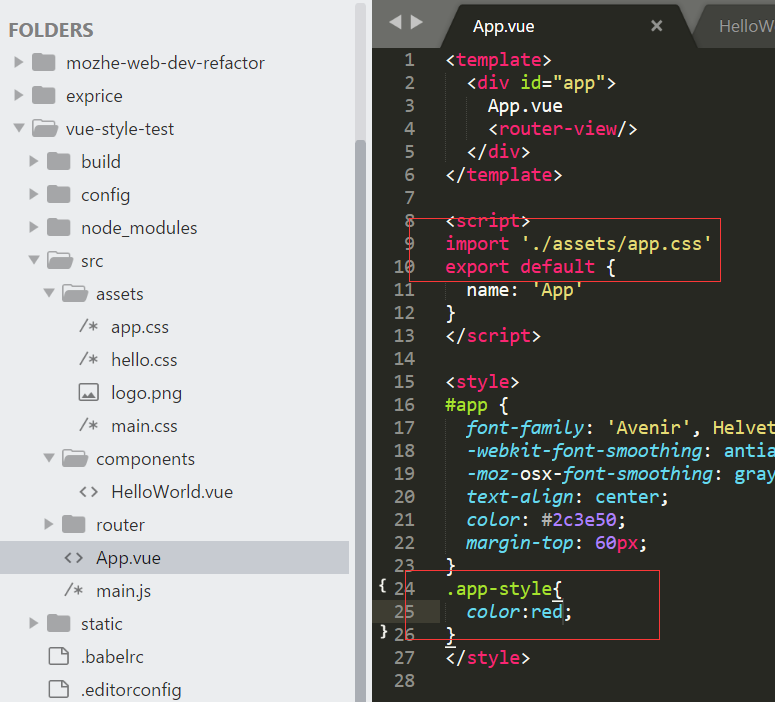Close the App.vue tab

(656, 26)
